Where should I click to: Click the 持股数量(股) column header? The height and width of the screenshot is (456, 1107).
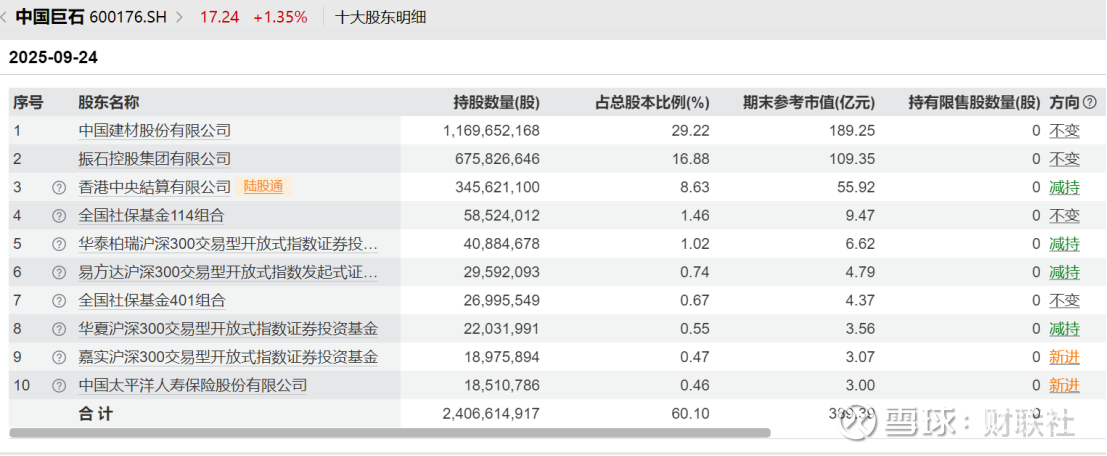(x=496, y=102)
